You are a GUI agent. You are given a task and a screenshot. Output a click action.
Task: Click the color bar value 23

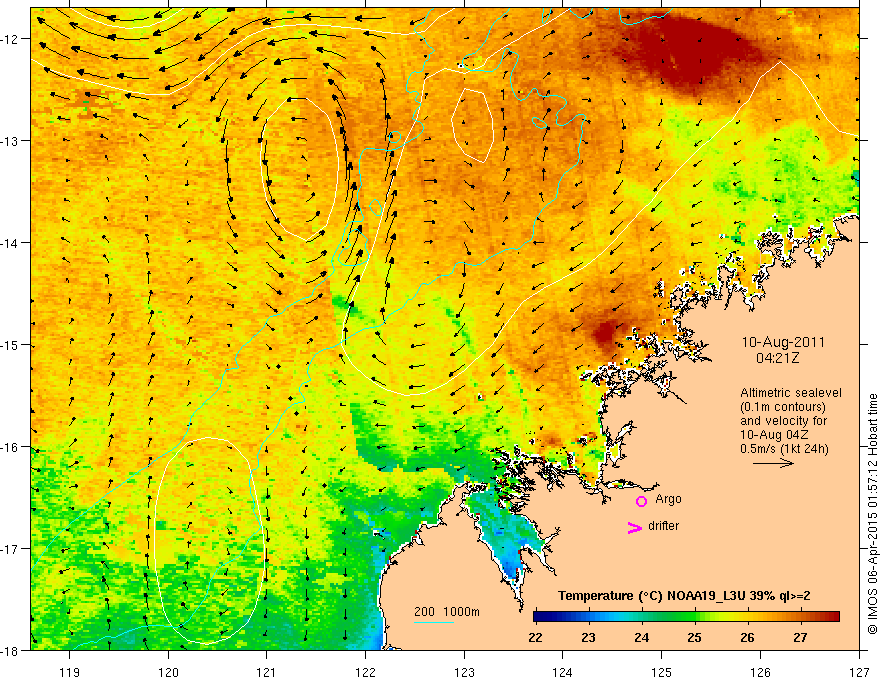[x=588, y=637]
